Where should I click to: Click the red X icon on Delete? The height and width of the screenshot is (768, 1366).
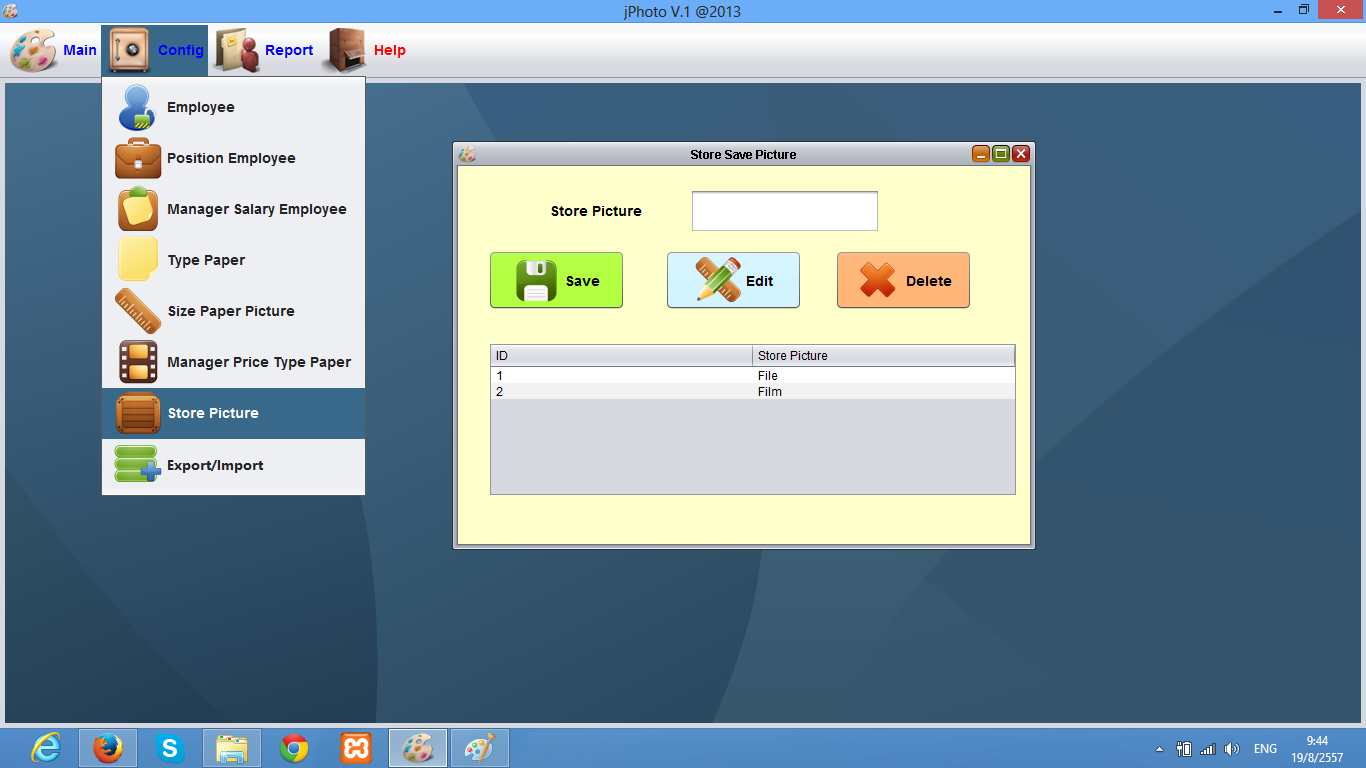click(x=877, y=281)
